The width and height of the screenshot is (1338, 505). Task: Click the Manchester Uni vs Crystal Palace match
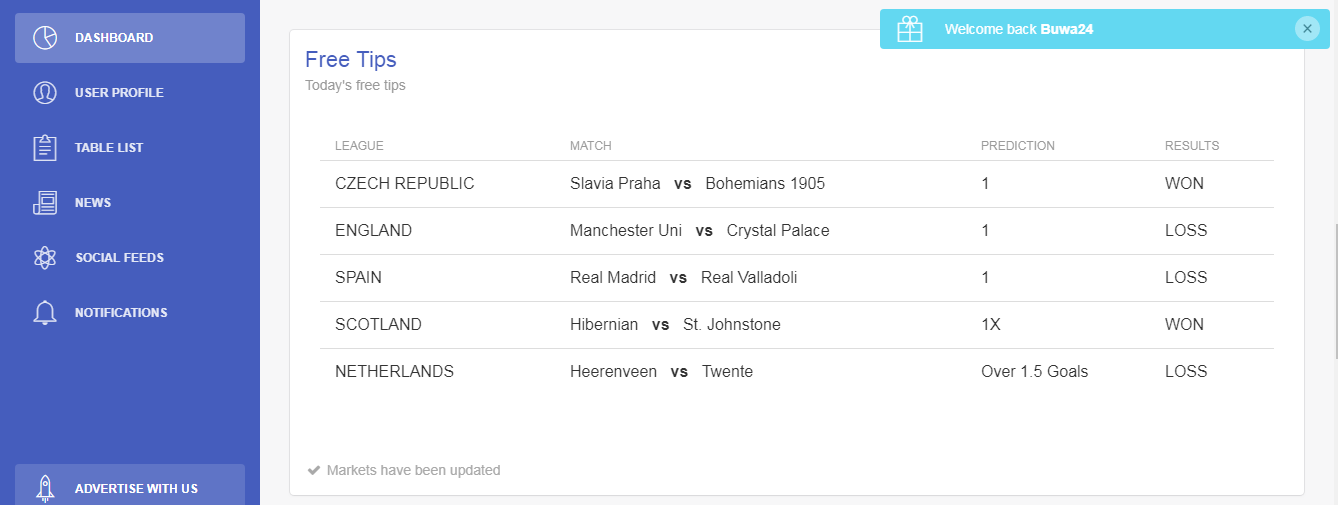[x=700, y=231]
